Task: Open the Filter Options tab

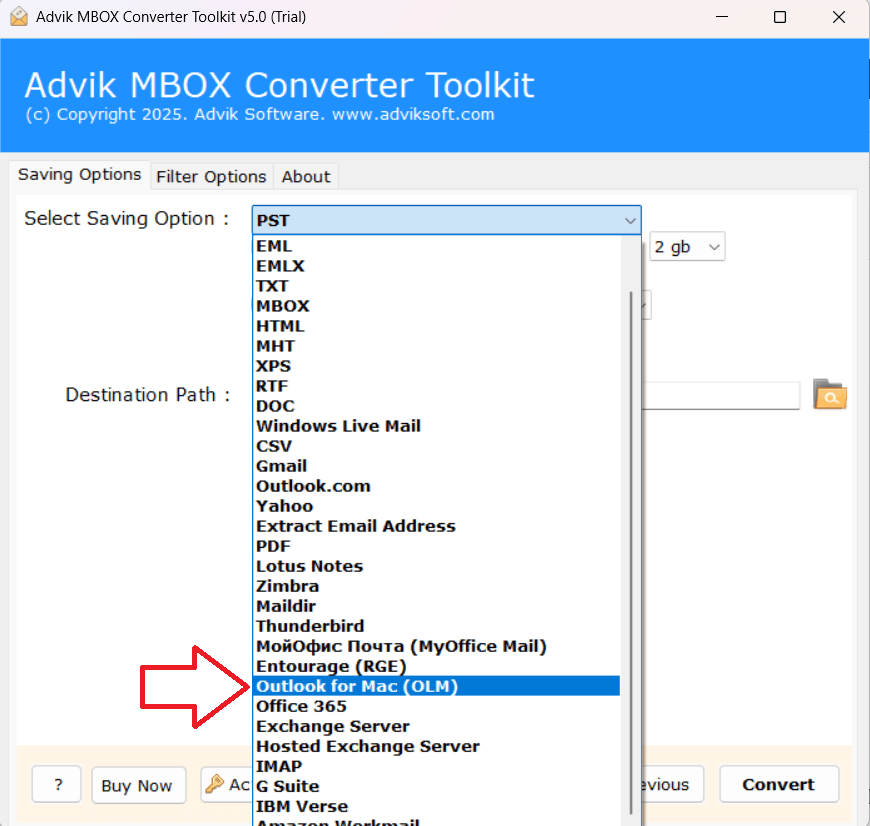Action: point(211,176)
